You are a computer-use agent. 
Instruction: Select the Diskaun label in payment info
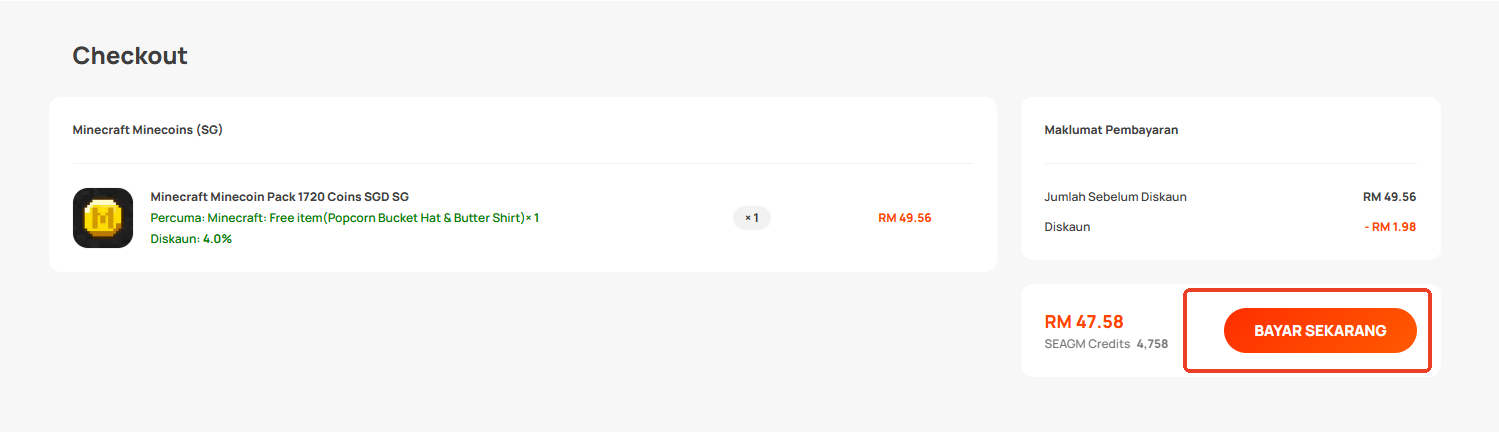(x=1067, y=227)
